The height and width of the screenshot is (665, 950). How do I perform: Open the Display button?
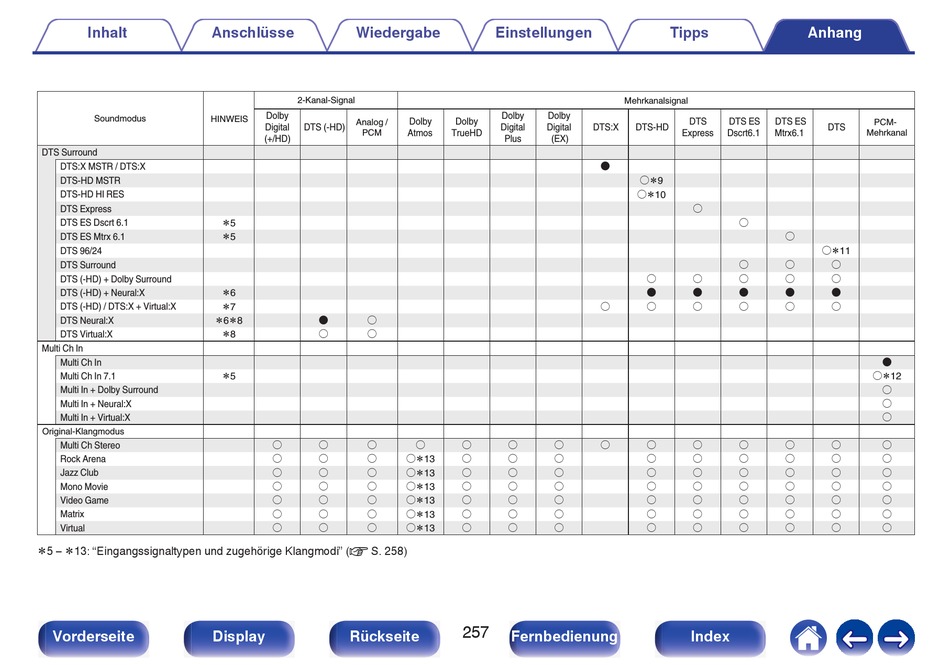click(239, 637)
